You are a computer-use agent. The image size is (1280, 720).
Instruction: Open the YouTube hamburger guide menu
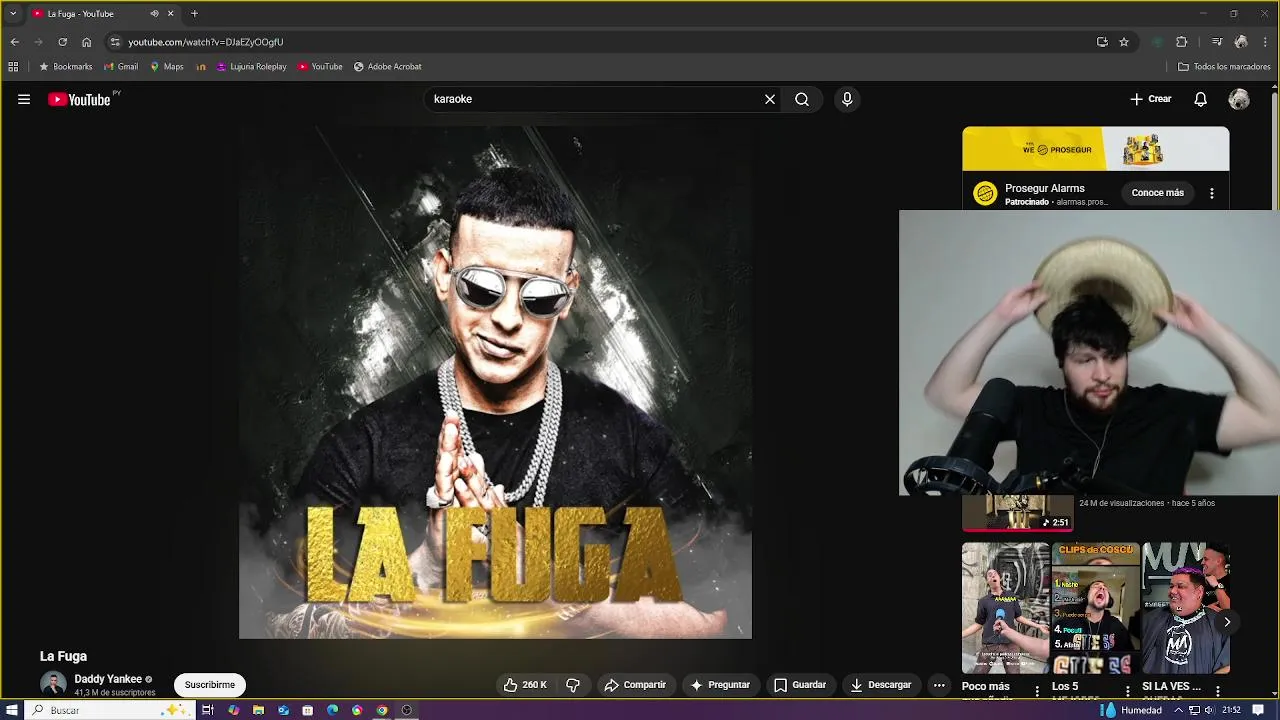click(24, 99)
